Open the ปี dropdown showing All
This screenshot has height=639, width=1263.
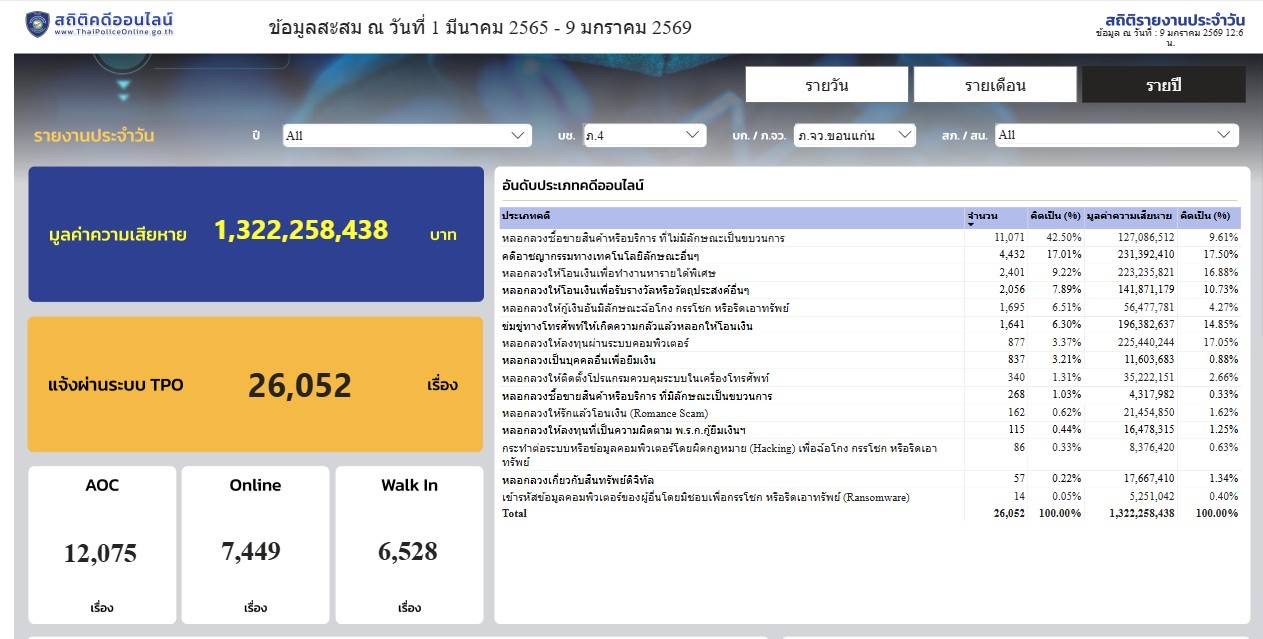(x=406, y=135)
